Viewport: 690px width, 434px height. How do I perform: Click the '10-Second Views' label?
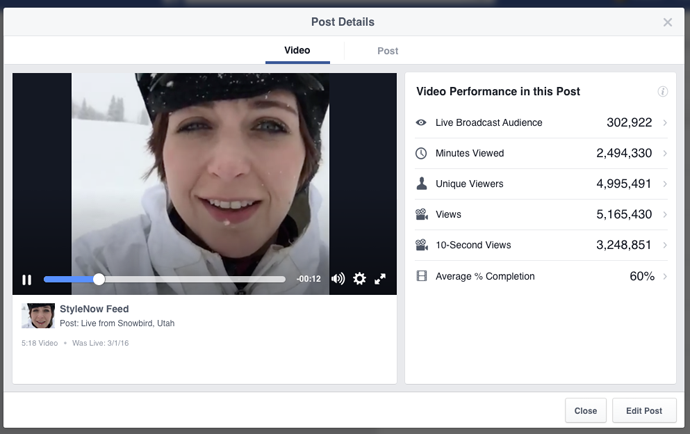pyautogui.click(x=473, y=245)
